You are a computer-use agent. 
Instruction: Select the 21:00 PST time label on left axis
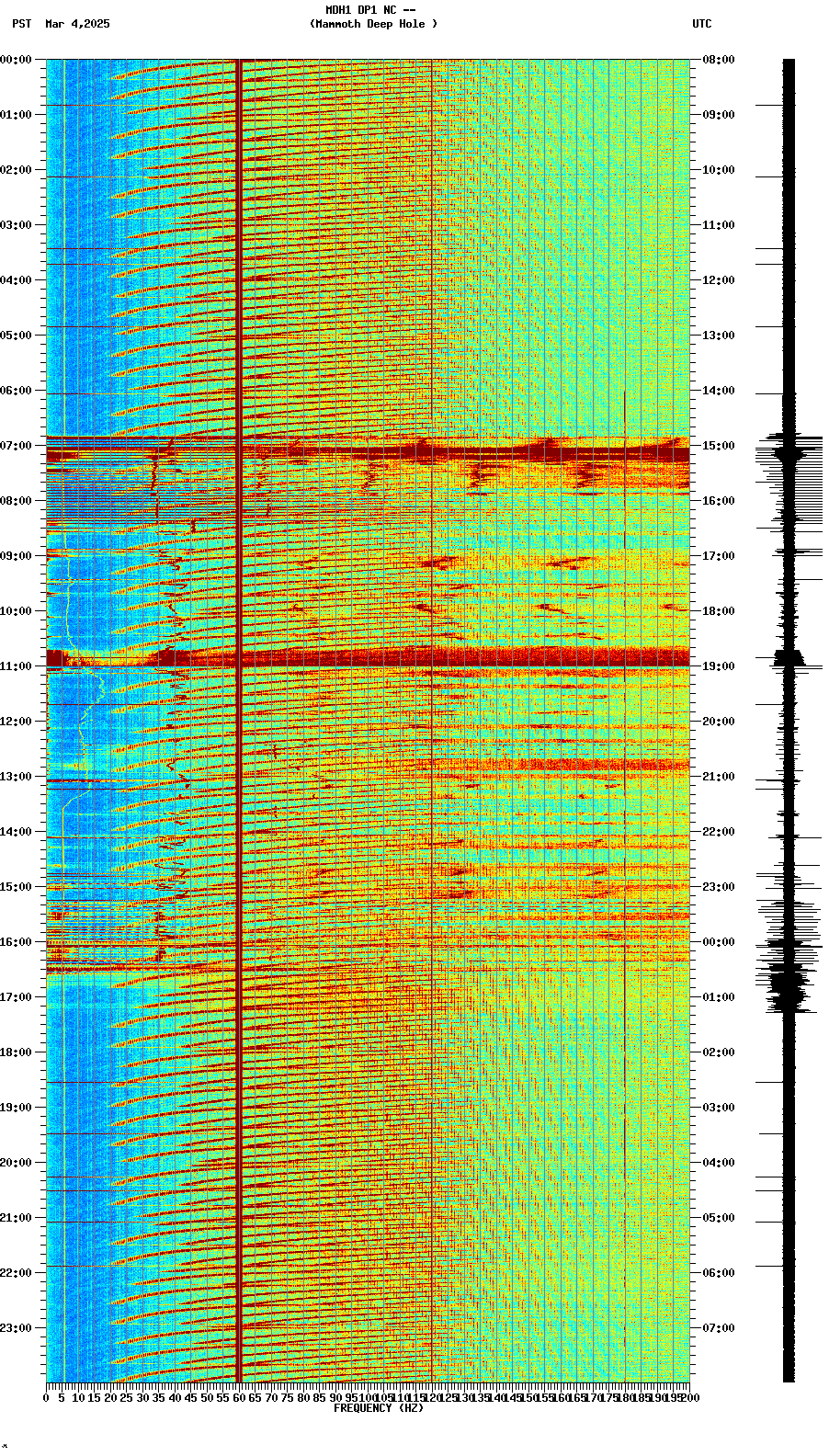tap(16, 1218)
